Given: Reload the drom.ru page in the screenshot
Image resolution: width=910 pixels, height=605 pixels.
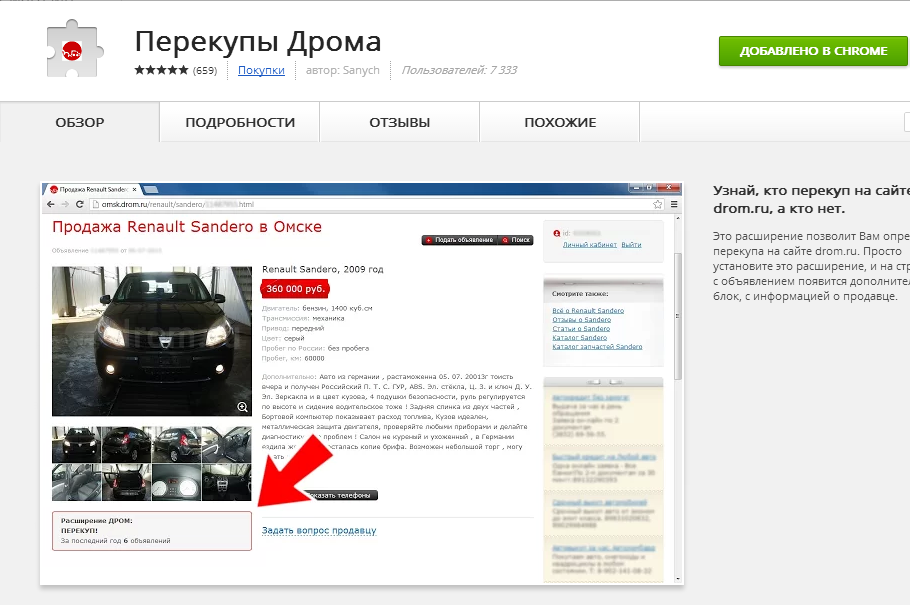Looking at the screenshot, I should pos(80,204).
